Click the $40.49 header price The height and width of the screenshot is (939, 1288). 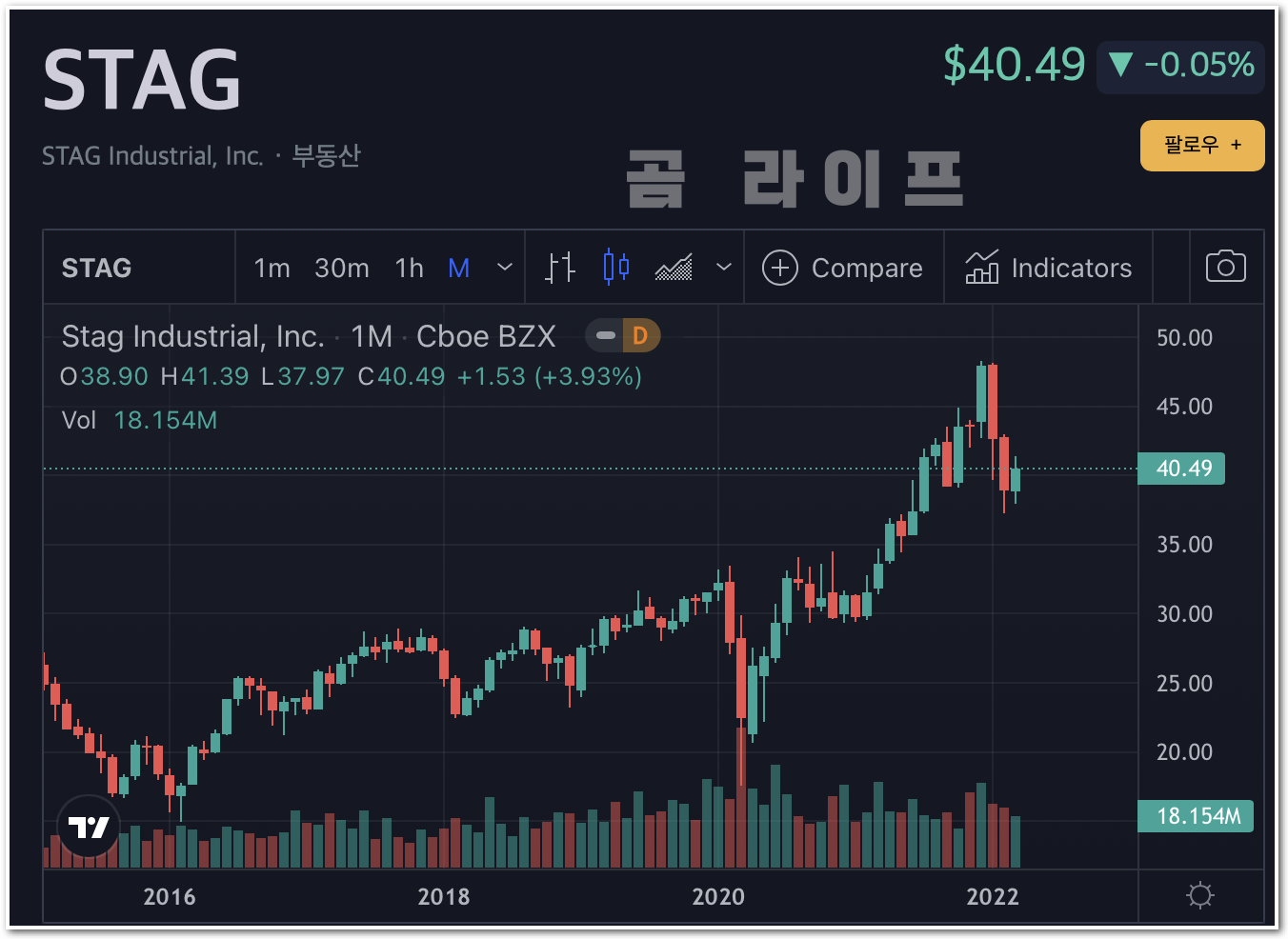pos(1015,65)
